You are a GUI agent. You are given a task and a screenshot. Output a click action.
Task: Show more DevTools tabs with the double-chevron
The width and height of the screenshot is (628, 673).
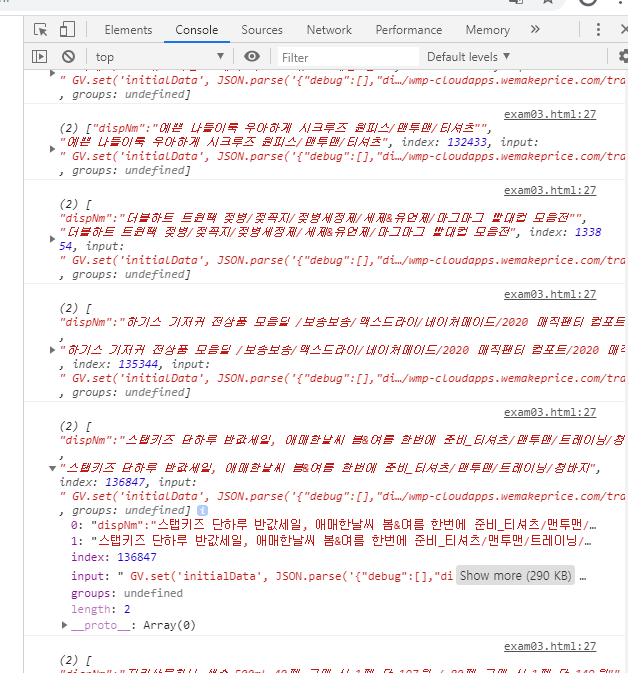534,29
